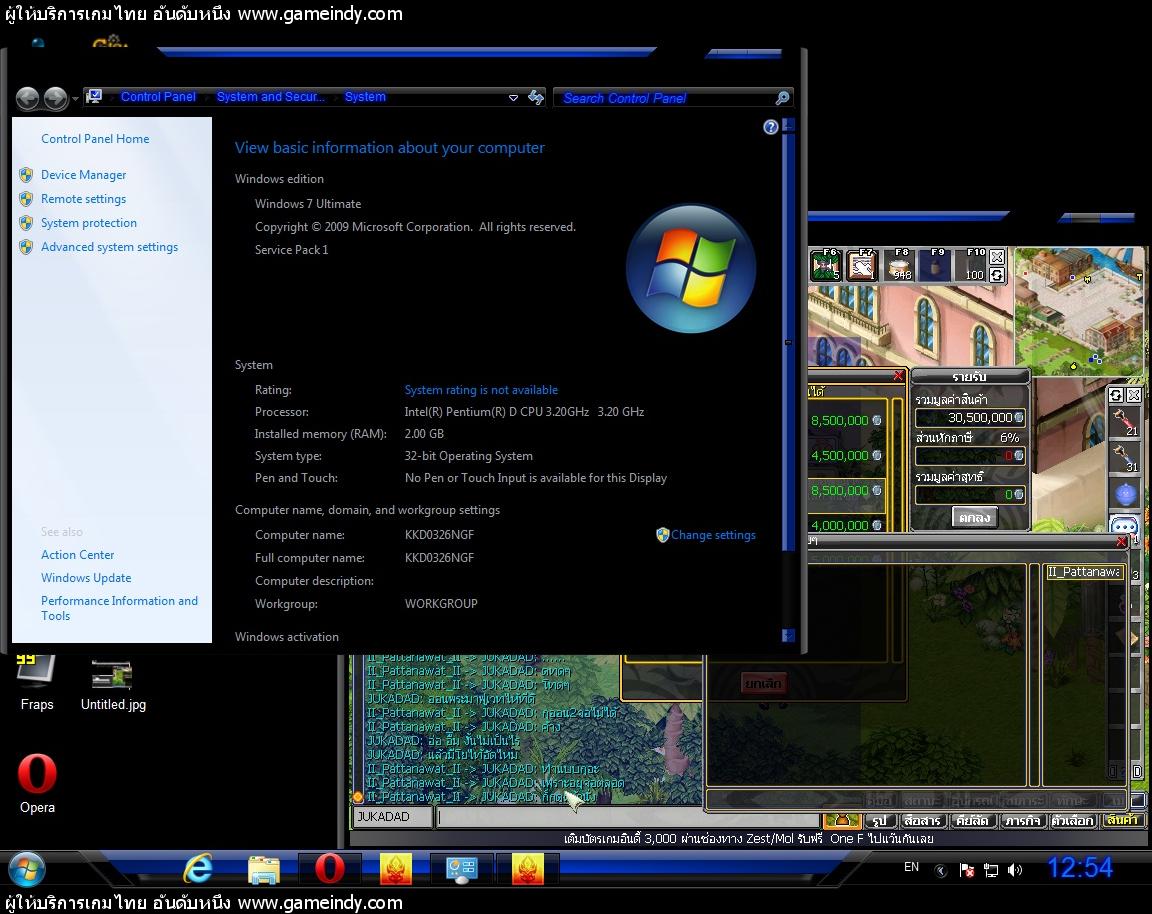The image size is (1152, 914).
Task: Open the สื่อสาร tab in the game bar
Action: point(923,820)
